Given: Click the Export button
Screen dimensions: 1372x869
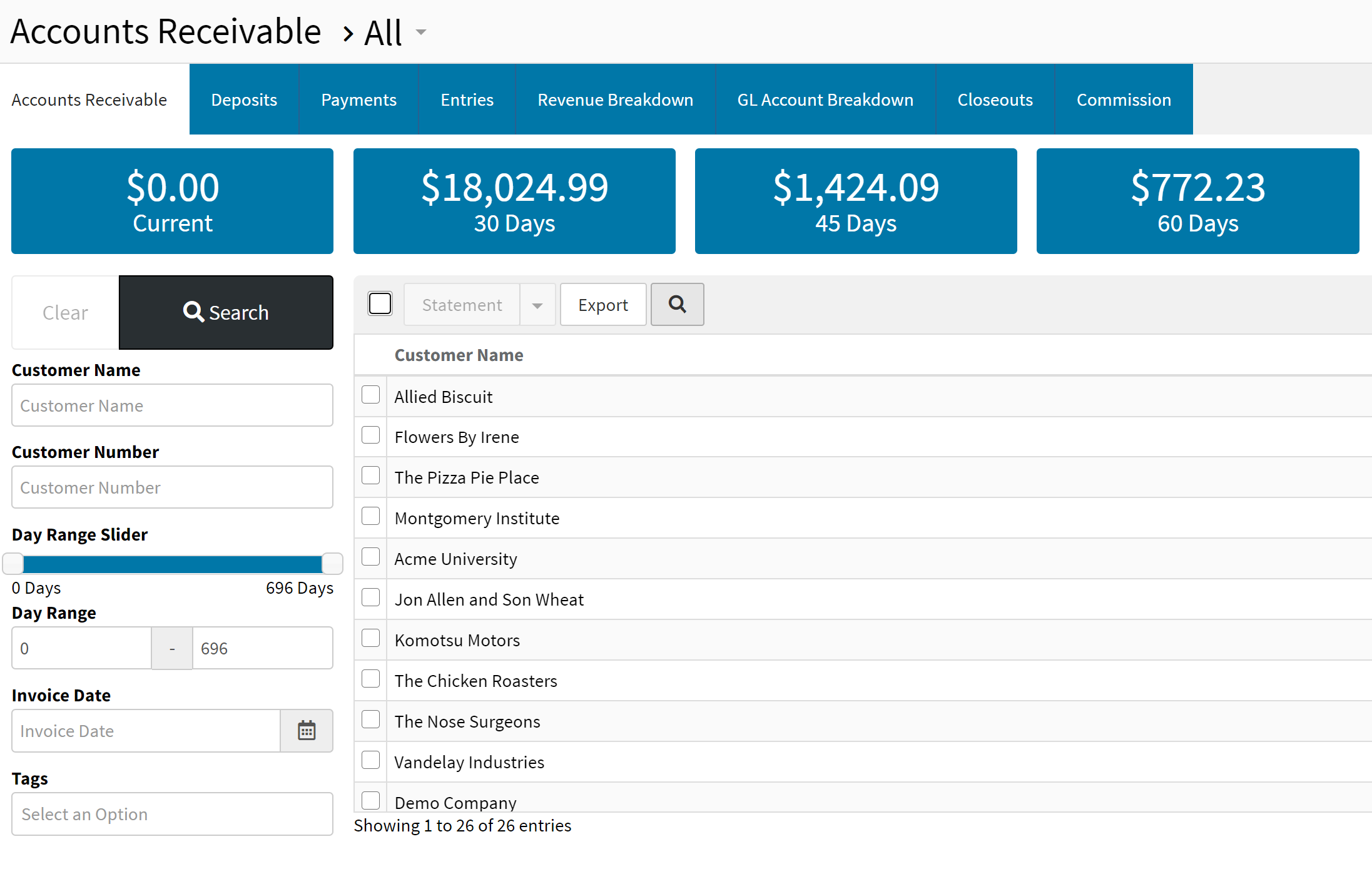Looking at the screenshot, I should [602, 305].
